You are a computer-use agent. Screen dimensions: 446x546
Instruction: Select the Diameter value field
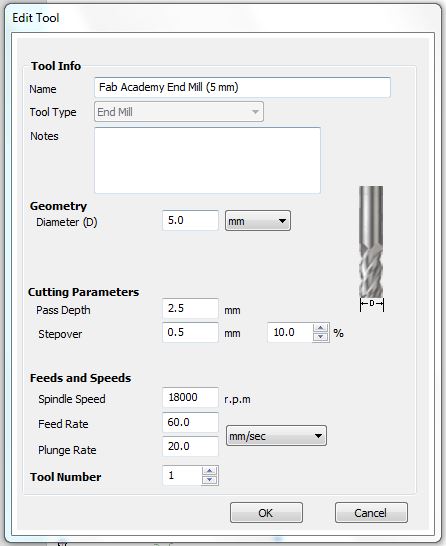[190, 220]
